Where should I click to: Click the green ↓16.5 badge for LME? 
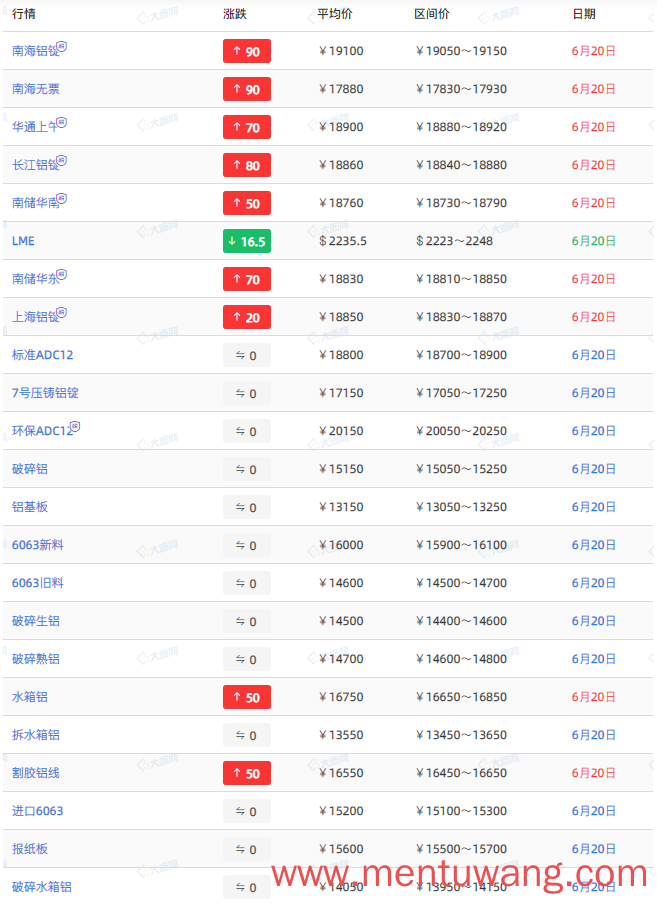coord(247,242)
